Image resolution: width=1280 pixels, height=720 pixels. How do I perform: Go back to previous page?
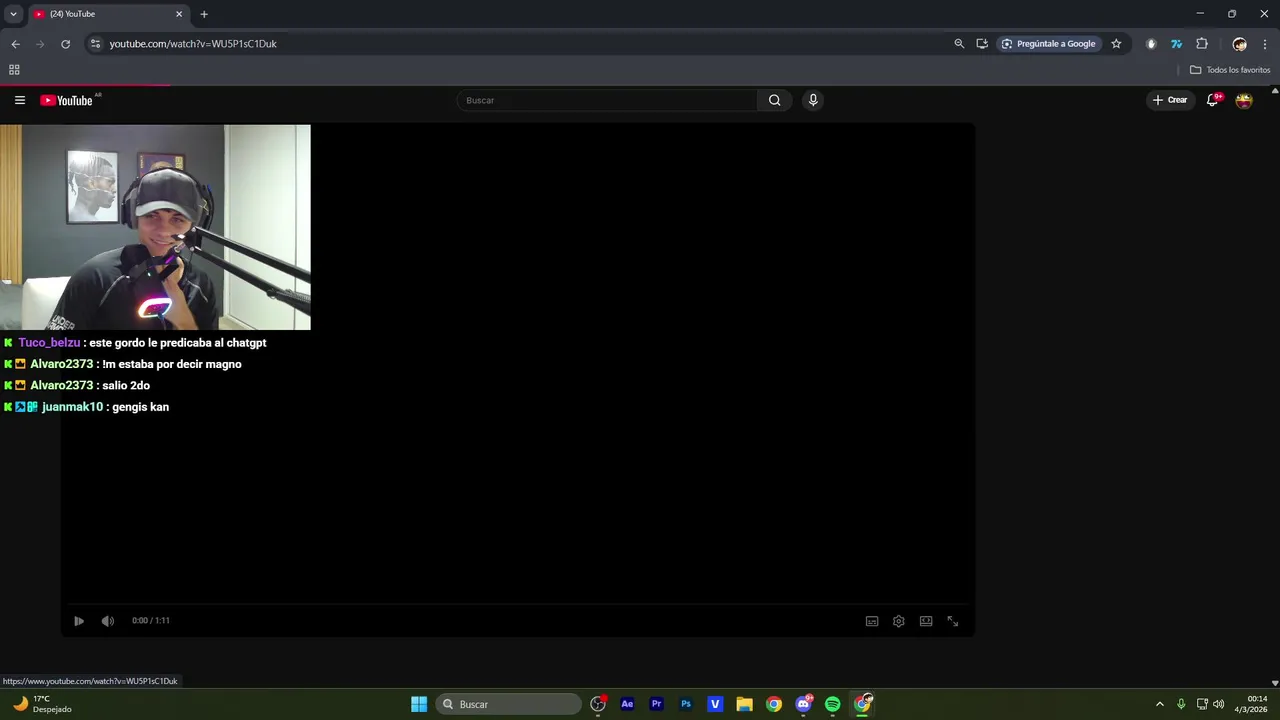pyautogui.click(x=15, y=44)
